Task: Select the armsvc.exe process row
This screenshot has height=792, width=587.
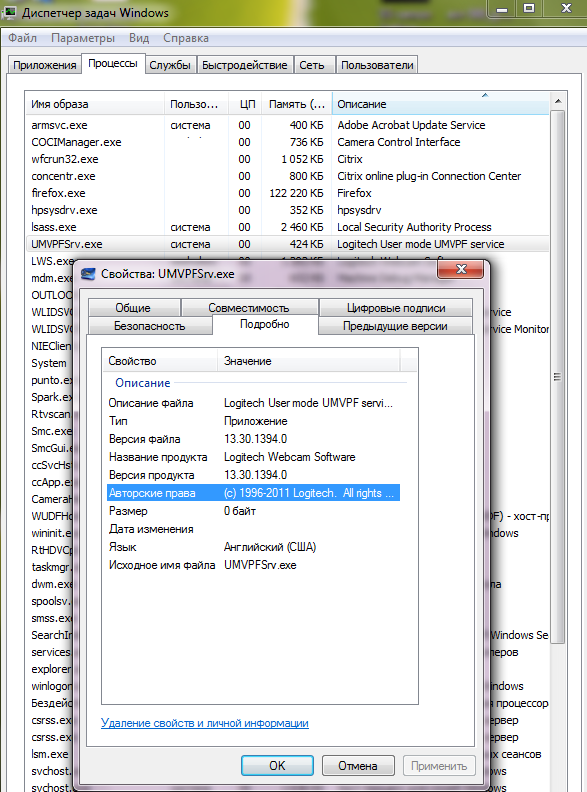Action: click(287, 125)
